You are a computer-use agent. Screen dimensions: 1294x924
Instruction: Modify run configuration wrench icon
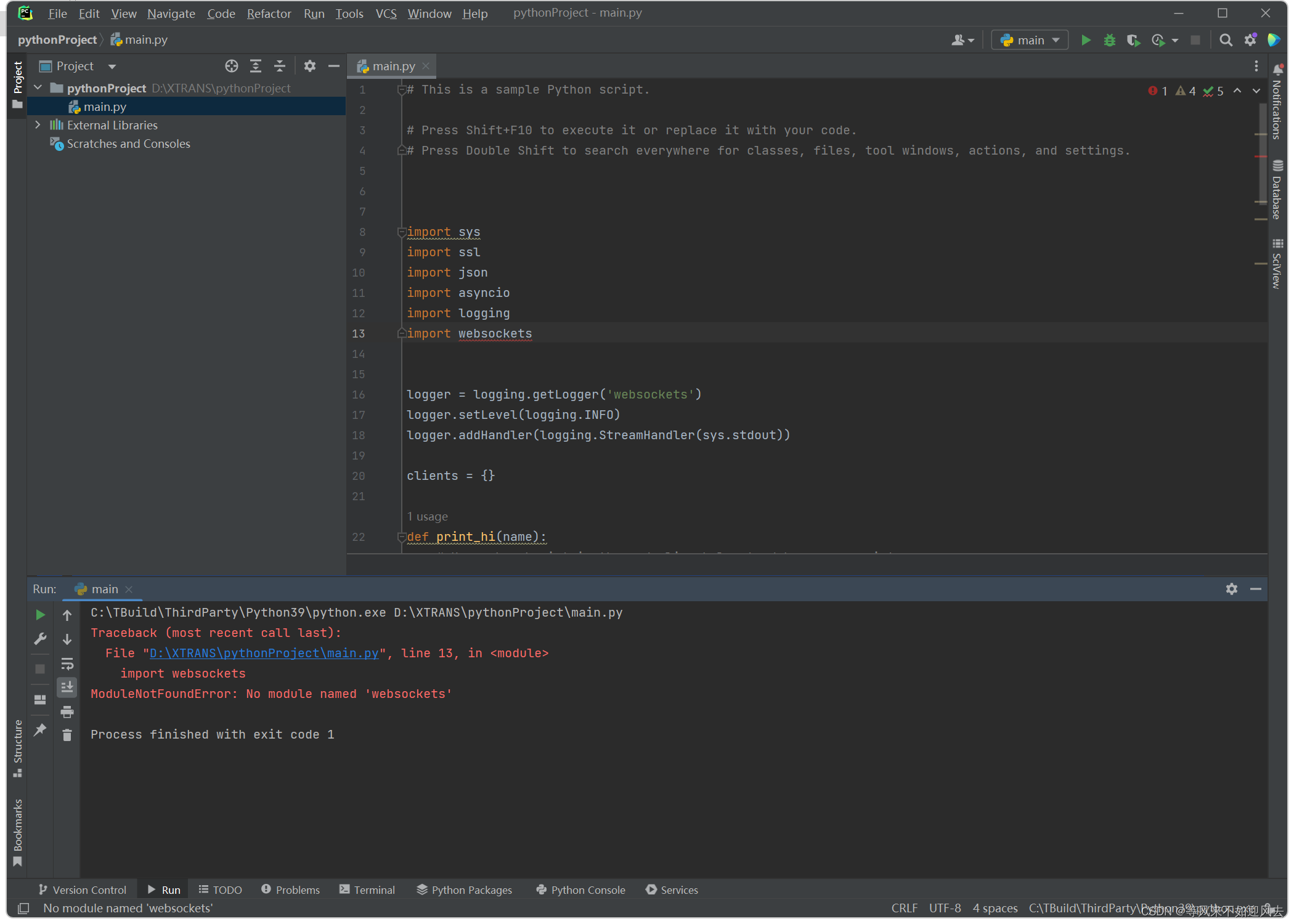click(40, 639)
